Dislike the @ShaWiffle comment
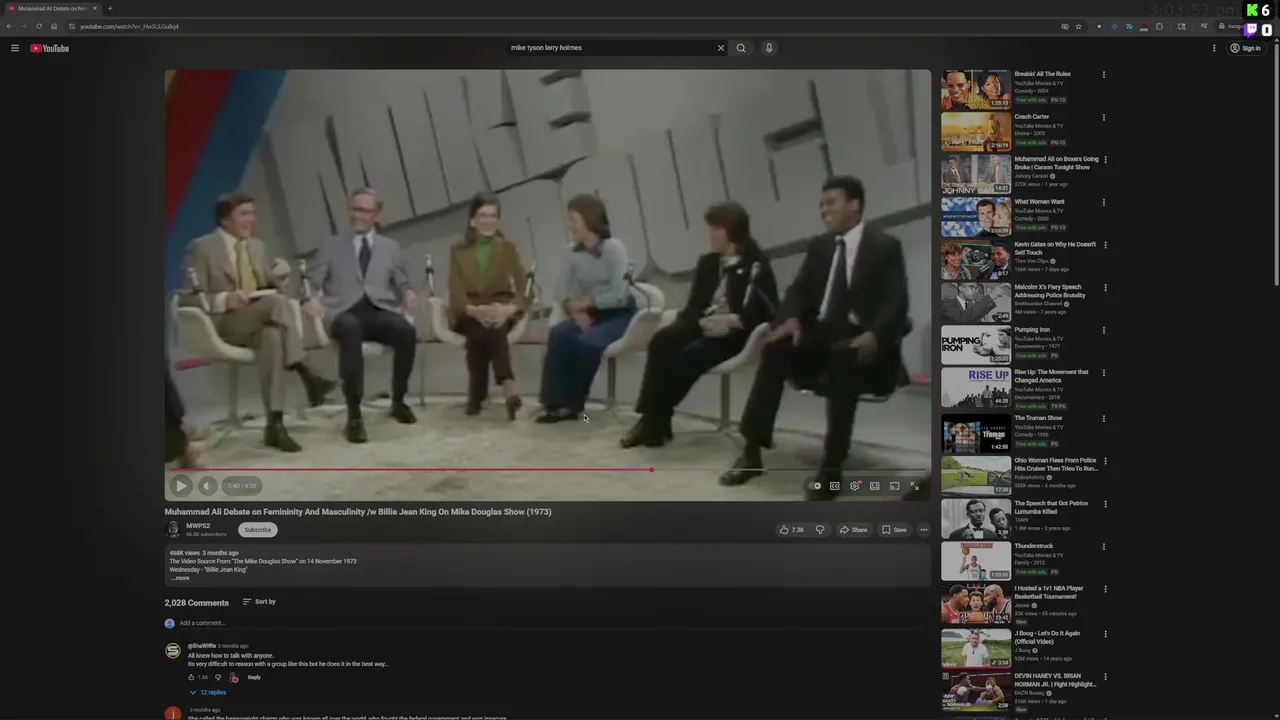The image size is (1280, 720). coord(218,677)
